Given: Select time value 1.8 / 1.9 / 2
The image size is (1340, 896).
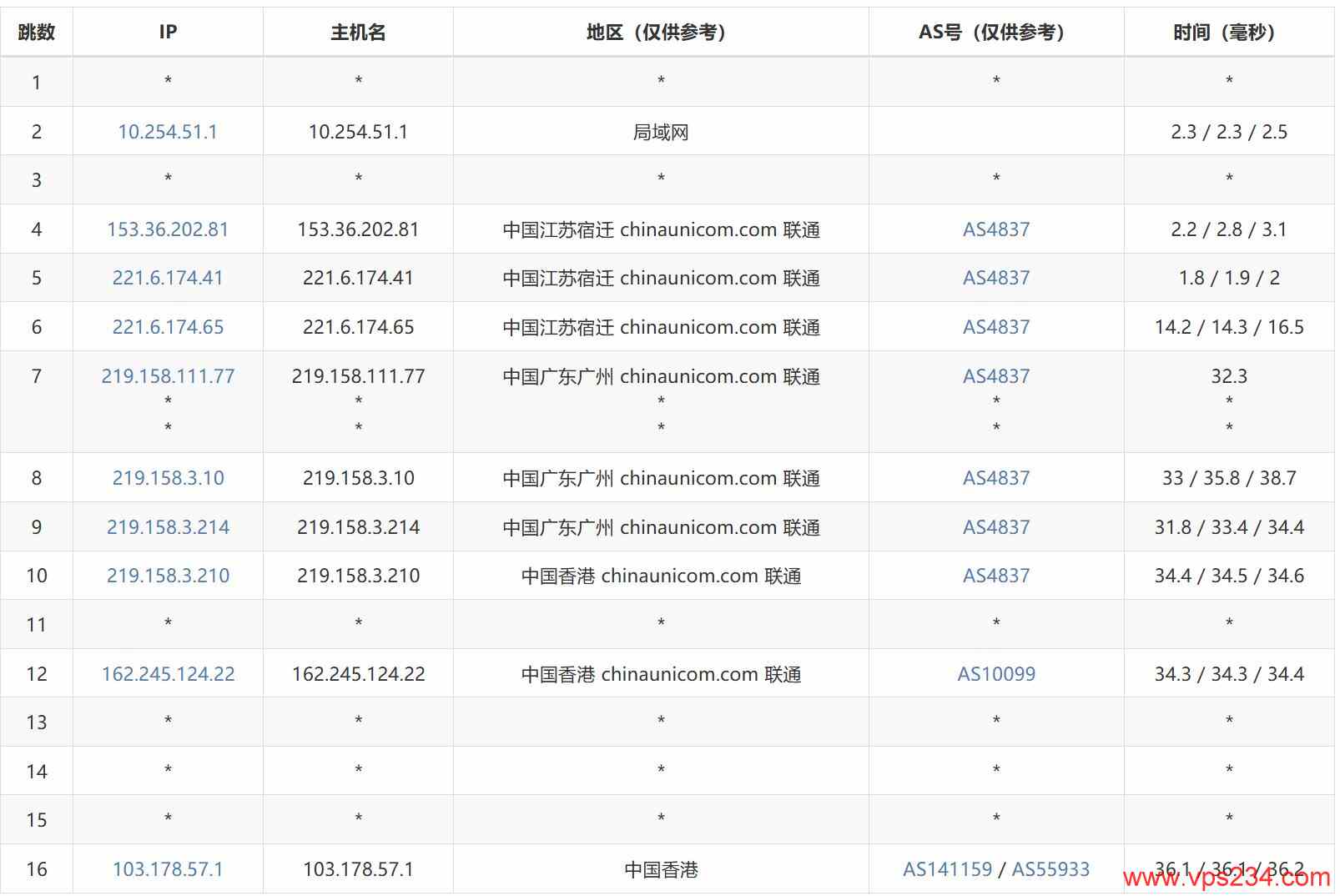Looking at the screenshot, I should [1229, 278].
